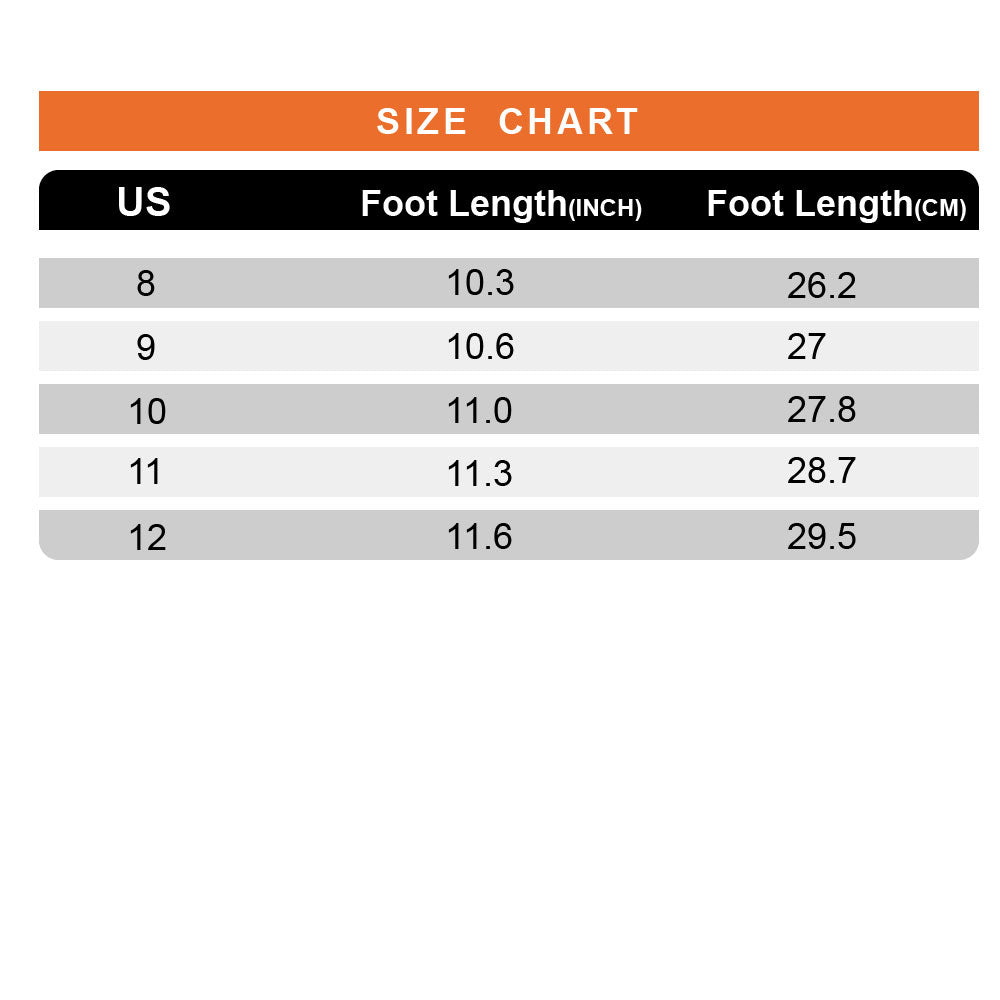Click the US size 10 cell
The image size is (1000, 1000).
click(147, 411)
